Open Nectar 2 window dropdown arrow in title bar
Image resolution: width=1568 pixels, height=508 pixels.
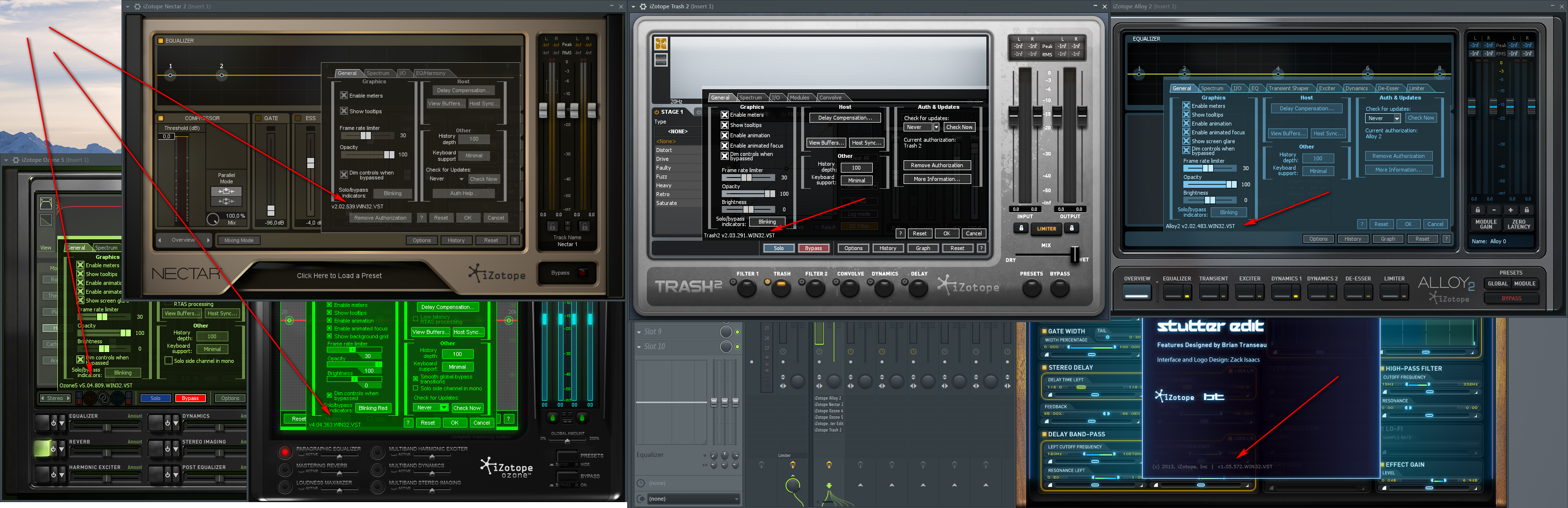pos(128,6)
